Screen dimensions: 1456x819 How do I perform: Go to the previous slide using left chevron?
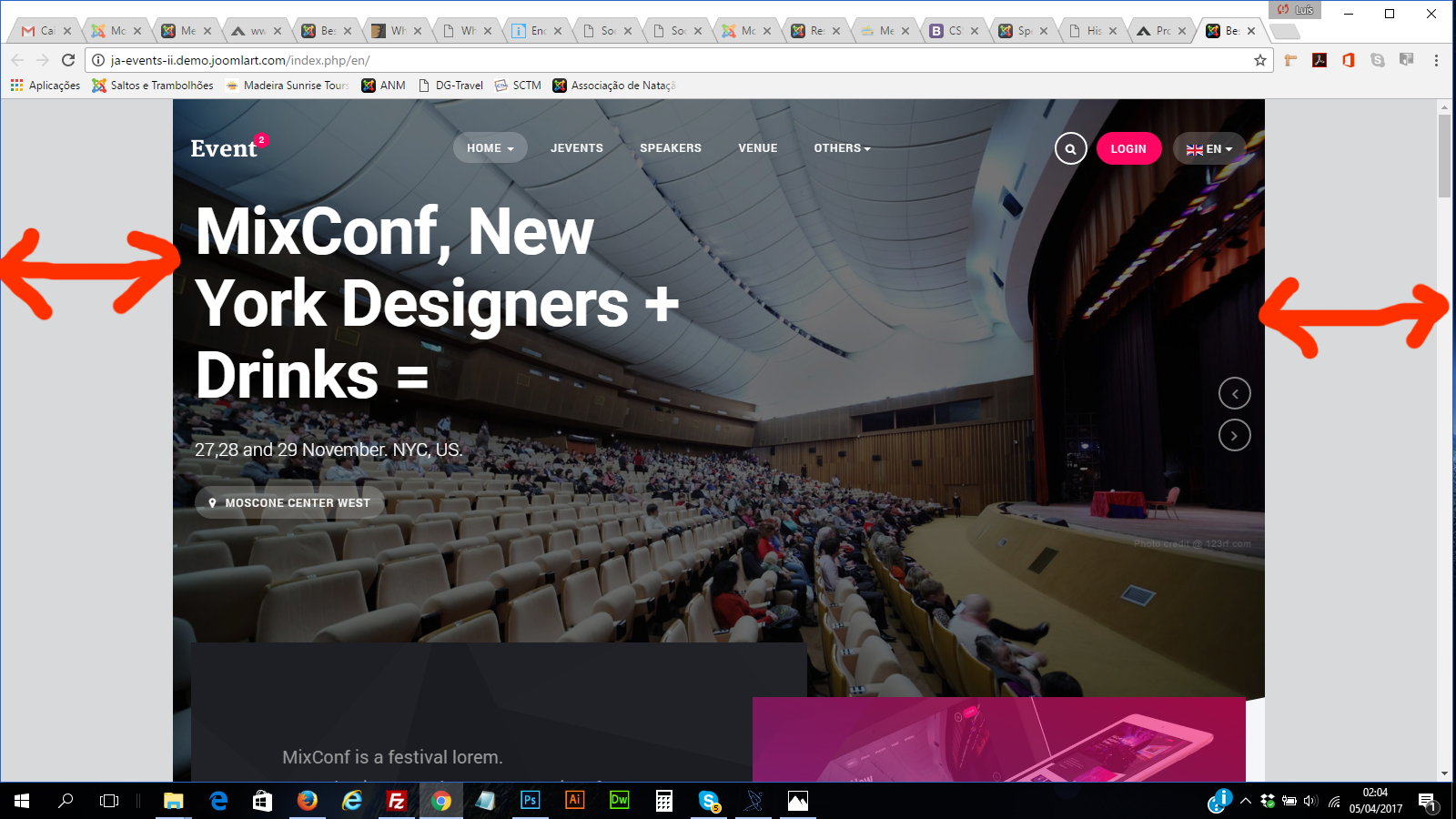pyautogui.click(x=1234, y=394)
